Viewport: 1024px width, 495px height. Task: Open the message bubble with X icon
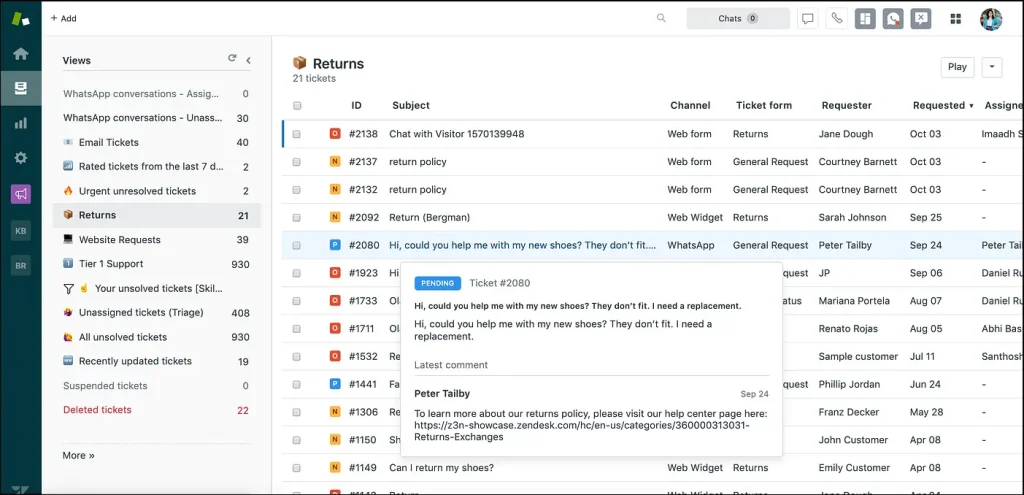pyautogui.click(x=921, y=18)
